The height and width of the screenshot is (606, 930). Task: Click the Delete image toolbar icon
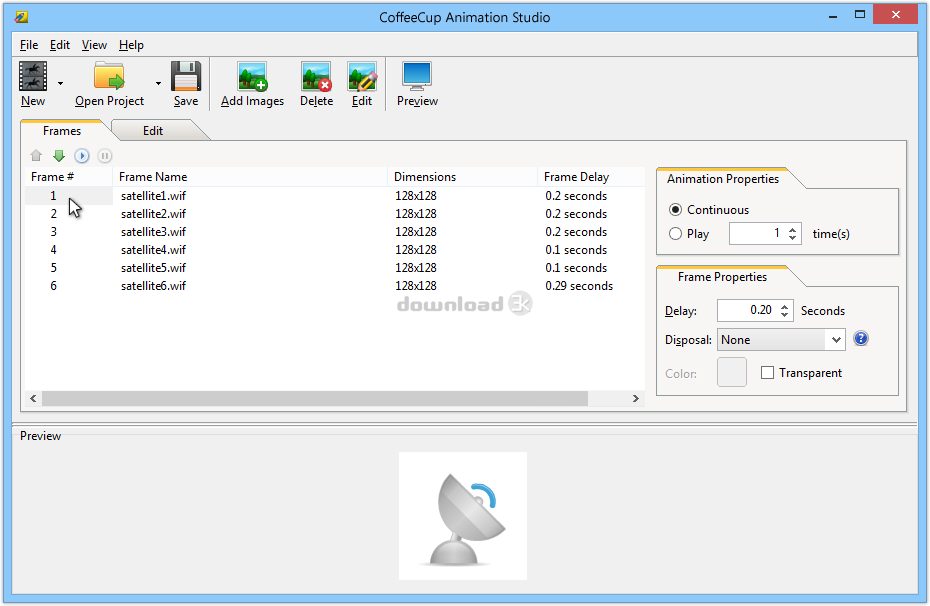(x=316, y=76)
